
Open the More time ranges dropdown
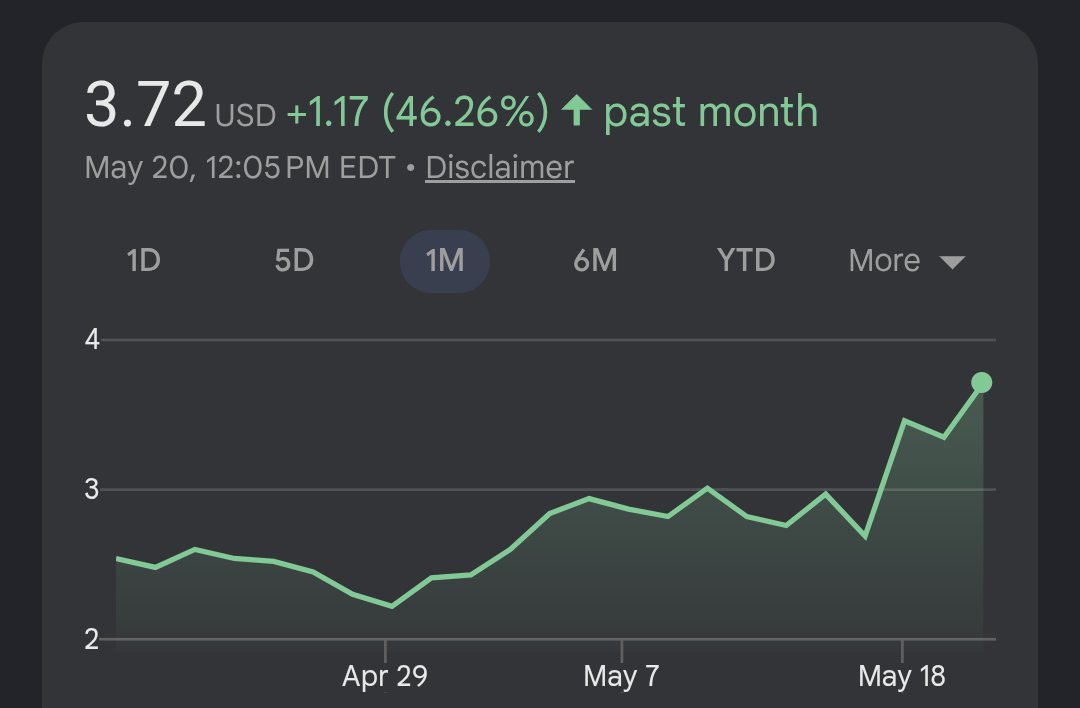906,261
